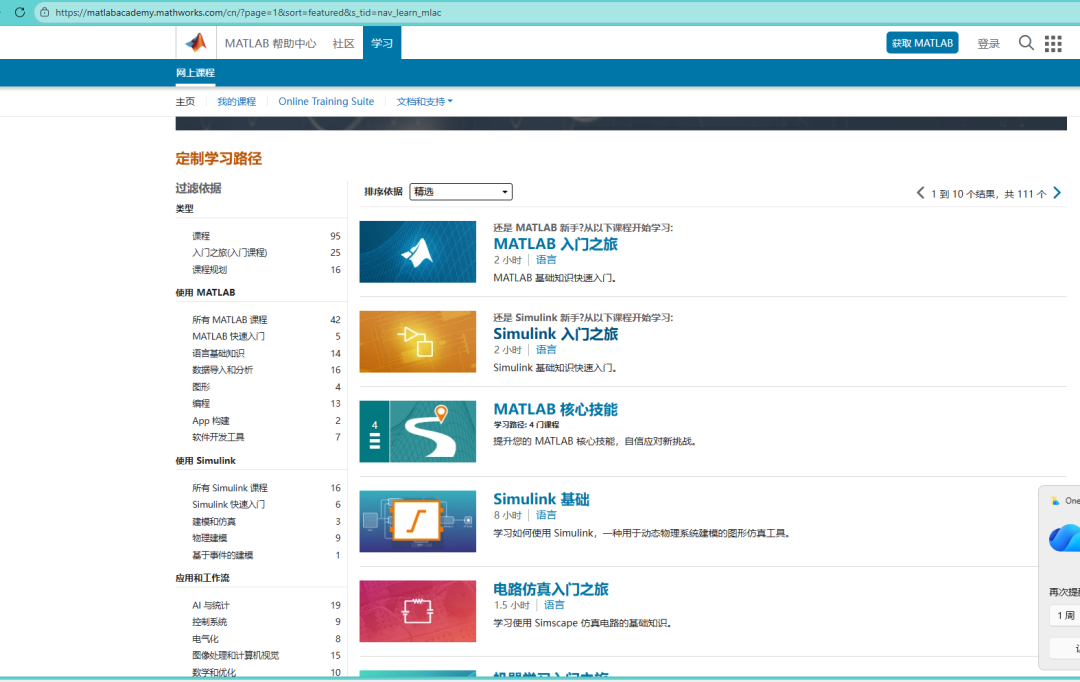
Task: Click the 获取 MATLAB button
Action: [x=922, y=43]
